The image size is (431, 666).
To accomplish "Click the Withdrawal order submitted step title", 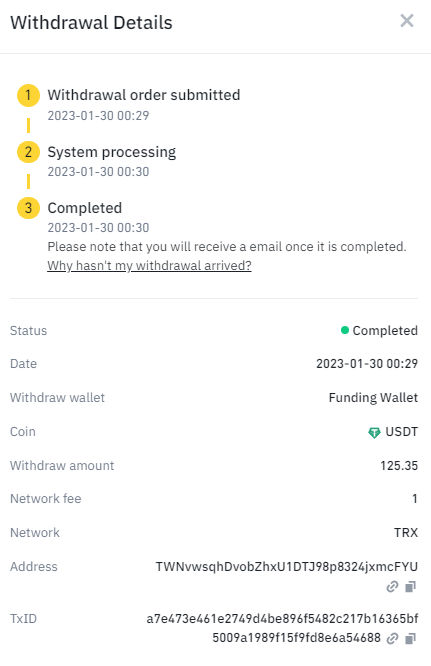I will [144, 95].
